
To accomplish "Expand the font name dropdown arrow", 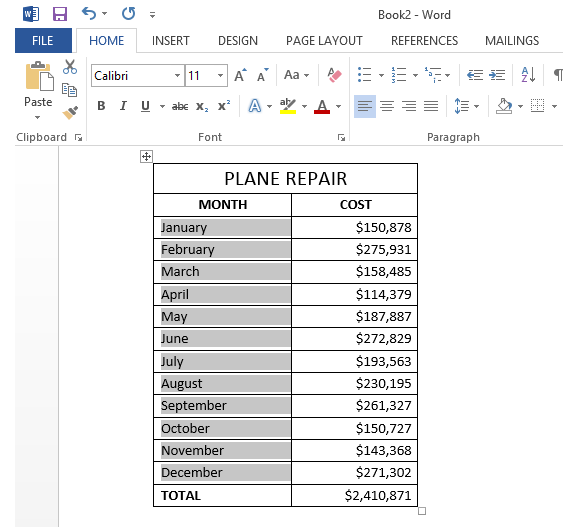I will [x=177, y=75].
